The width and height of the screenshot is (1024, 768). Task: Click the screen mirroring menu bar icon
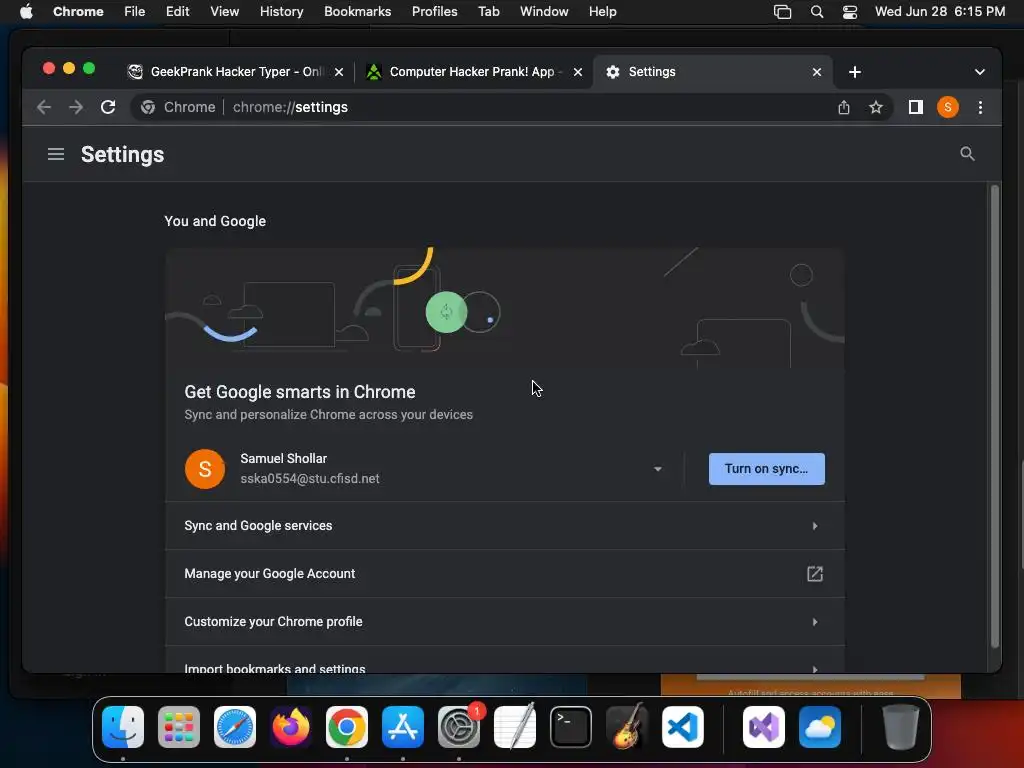pyautogui.click(x=782, y=12)
